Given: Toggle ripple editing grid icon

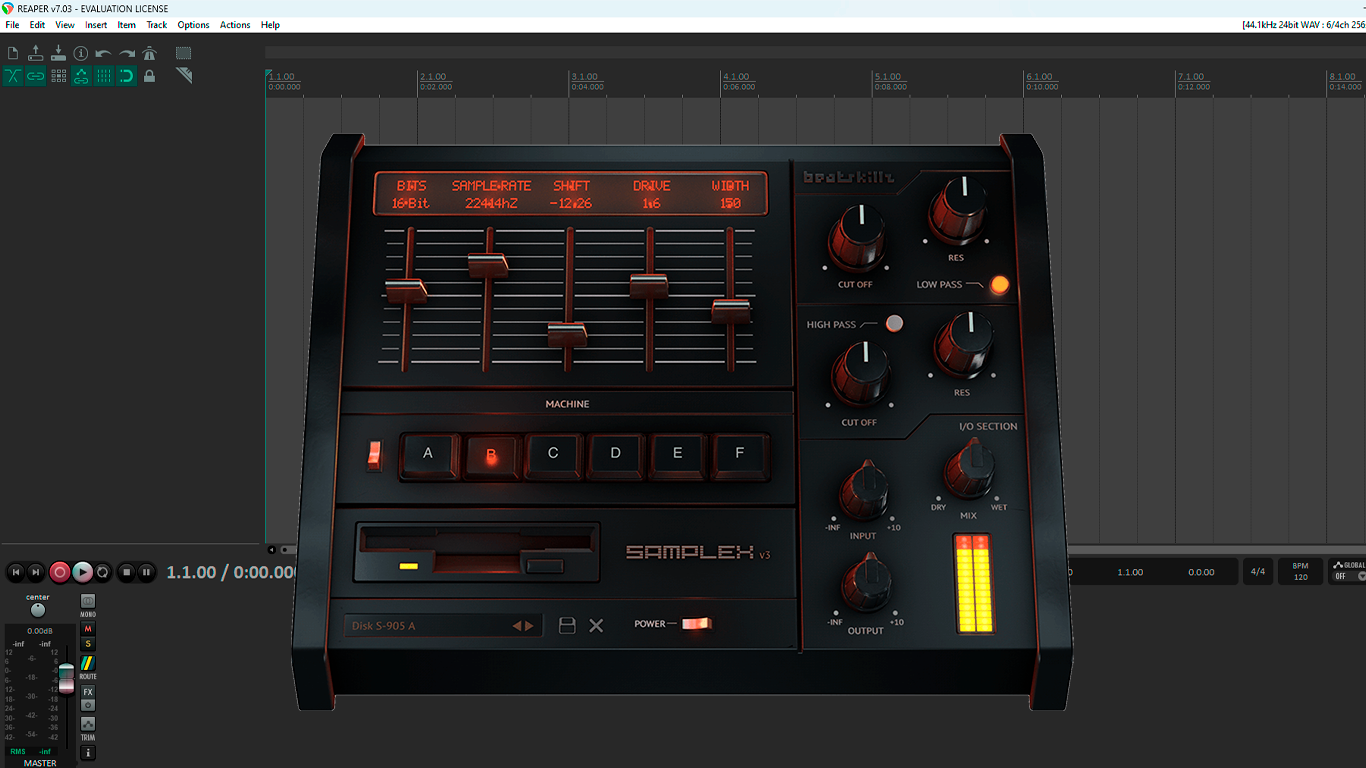Looking at the screenshot, I should pyautogui.click(x=58, y=76).
